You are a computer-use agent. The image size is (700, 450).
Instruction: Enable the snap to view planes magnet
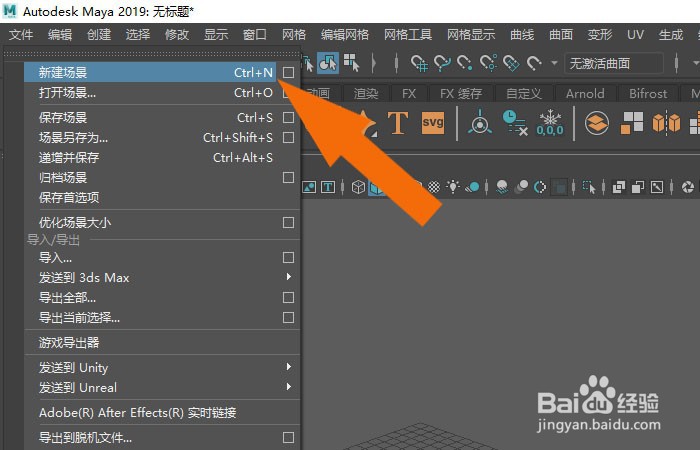click(x=511, y=63)
